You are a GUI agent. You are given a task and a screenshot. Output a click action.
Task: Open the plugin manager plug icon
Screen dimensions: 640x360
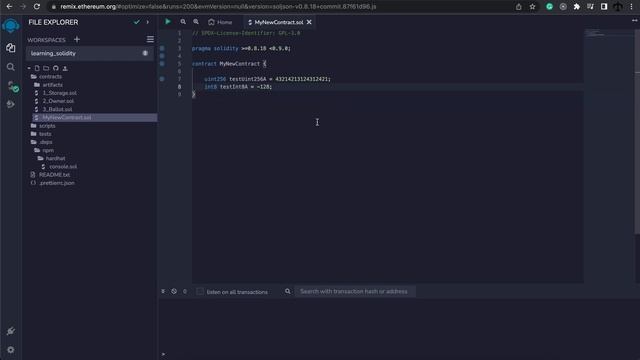tap(11, 331)
